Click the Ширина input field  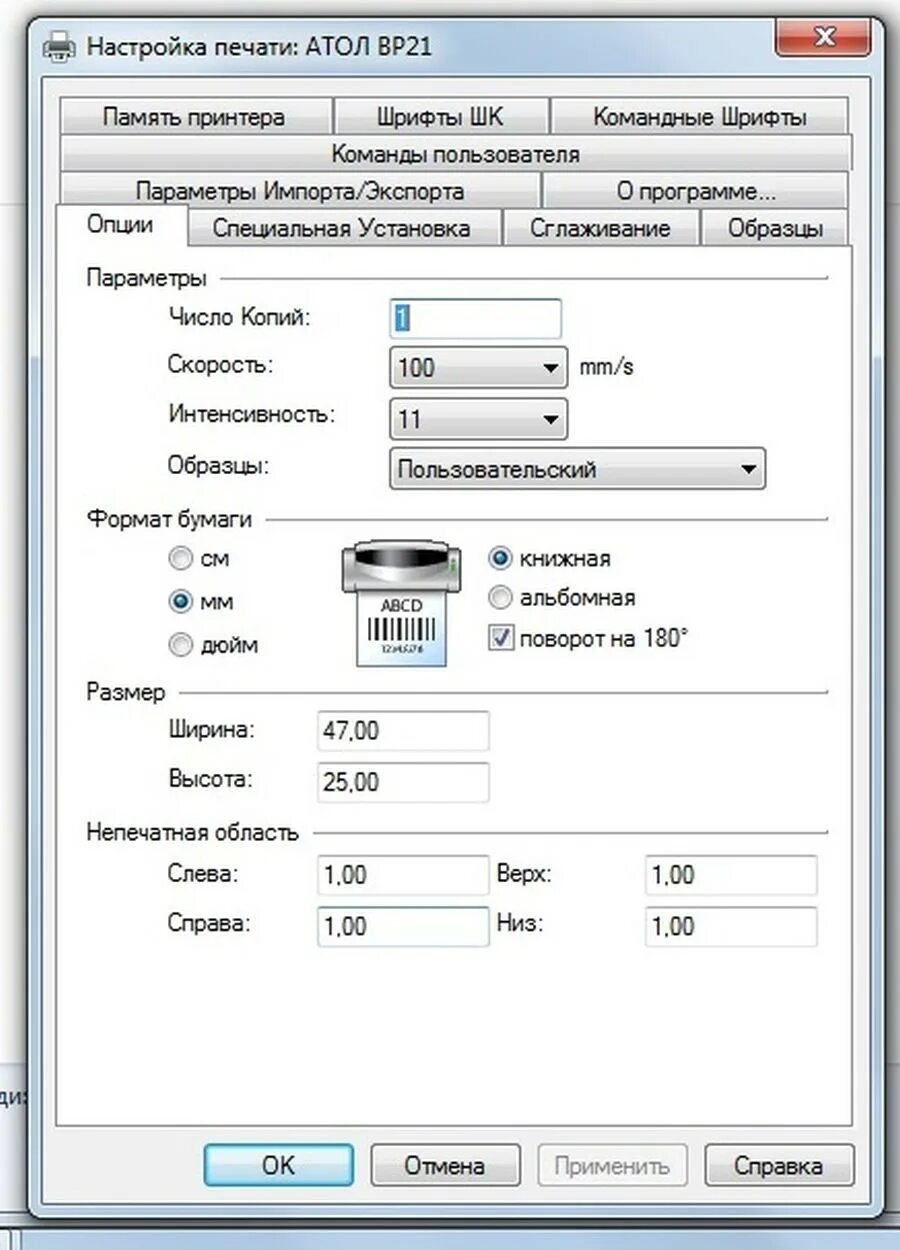[403, 731]
